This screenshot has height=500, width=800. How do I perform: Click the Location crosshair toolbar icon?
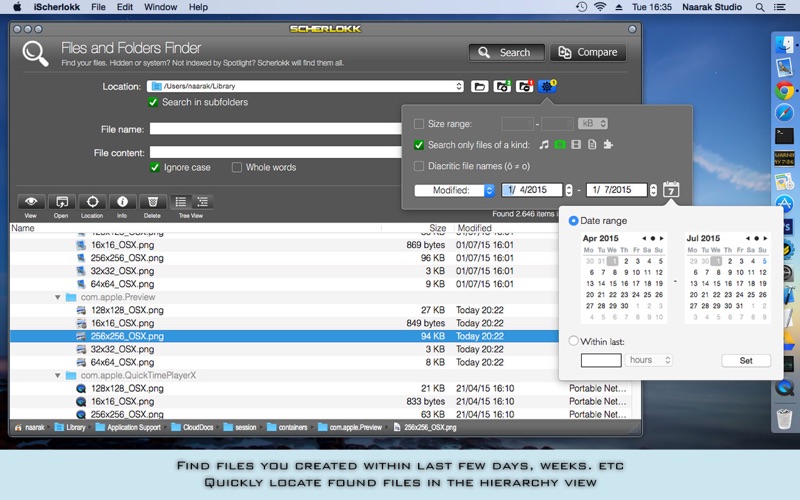pos(92,202)
